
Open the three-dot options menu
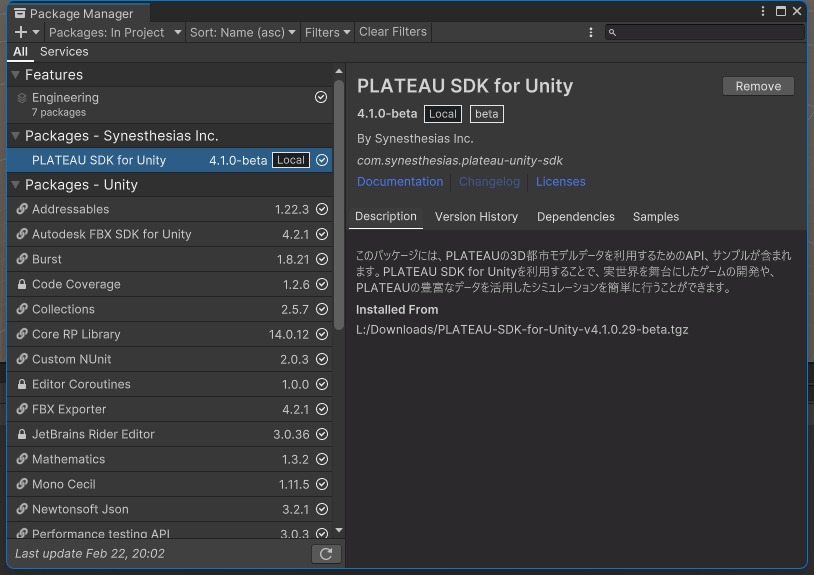(x=591, y=32)
